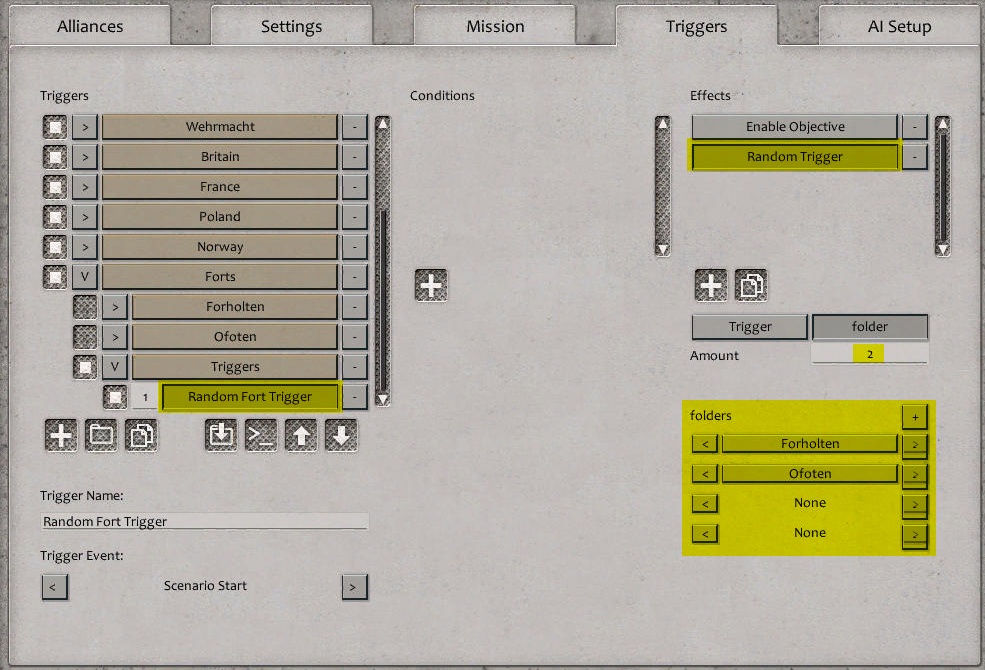985x670 pixels.
Task: Remove the Wehrmacht trigger folder
Action: coord(355,127)
